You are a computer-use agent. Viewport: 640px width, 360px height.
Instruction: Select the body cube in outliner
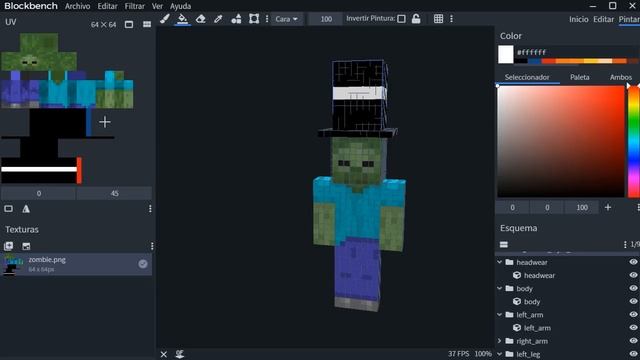[x=532, y=302]
